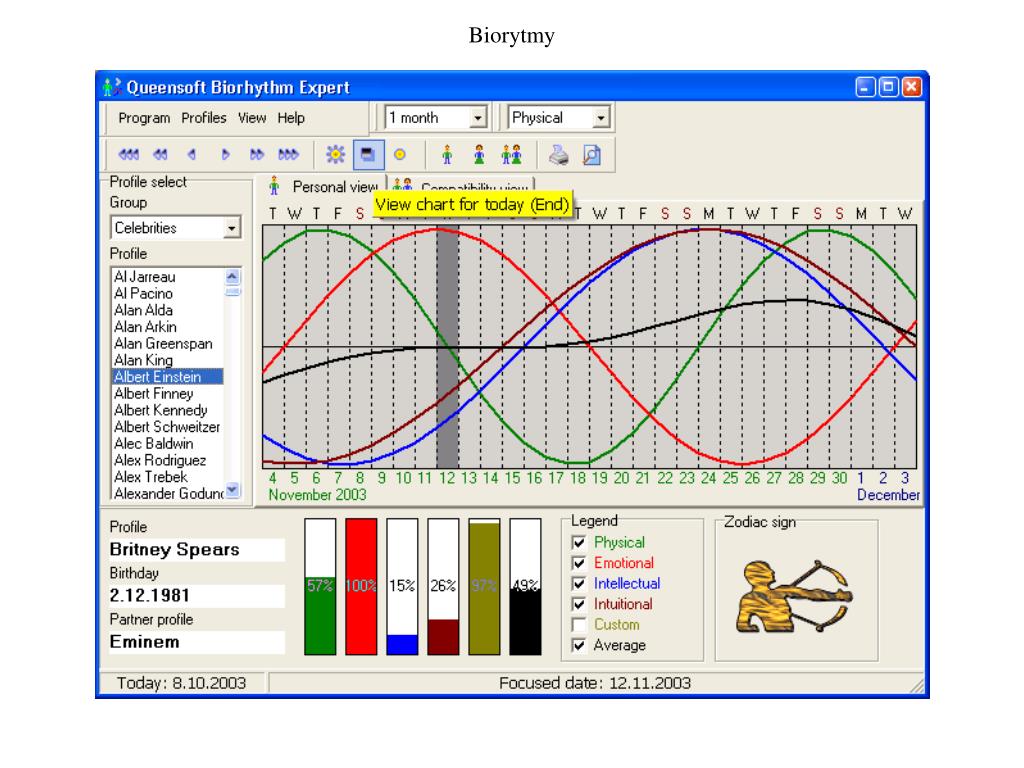This screenshot has height=768, width=1024.
Task: Open the Profiles menu
Action: (204, 118)
